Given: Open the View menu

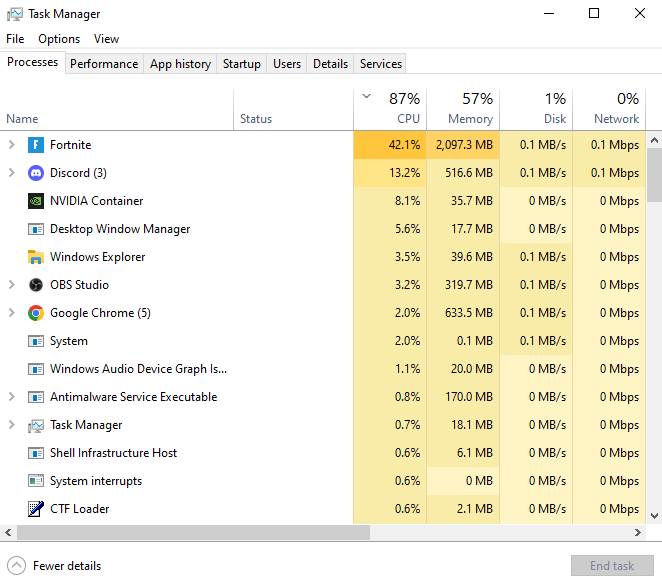Looking at the screenshot, I should pyautogui.click(x=106, y=39).
